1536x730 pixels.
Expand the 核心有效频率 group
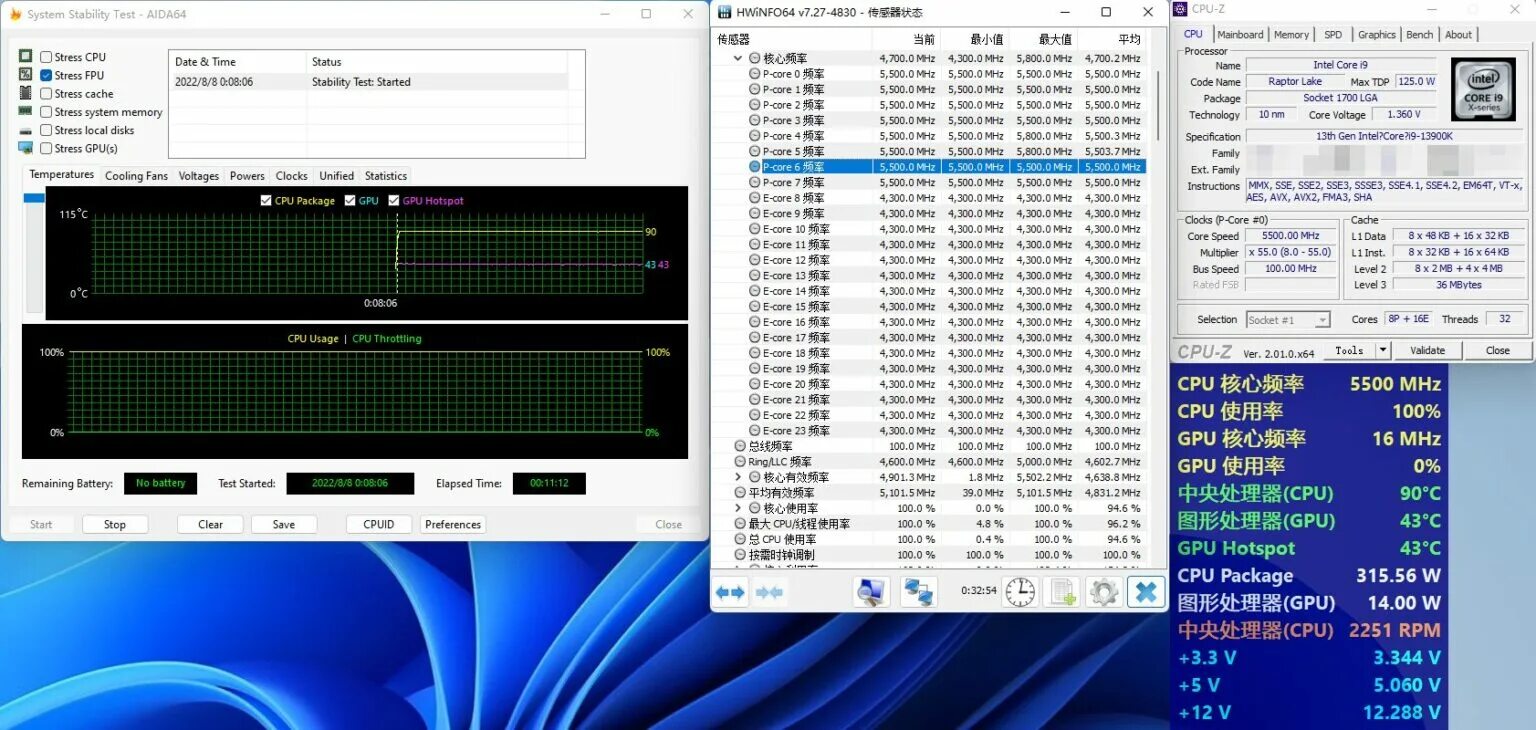[x=738, y=477]
